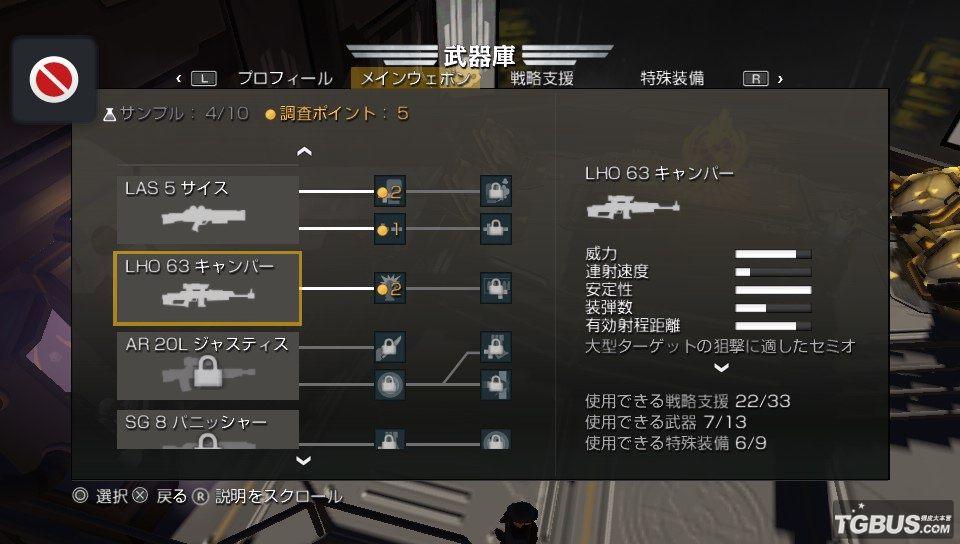Click the locked top-right LAS 5 サイス upgrade
Viewport: 960px width, 544px height.
496,192
